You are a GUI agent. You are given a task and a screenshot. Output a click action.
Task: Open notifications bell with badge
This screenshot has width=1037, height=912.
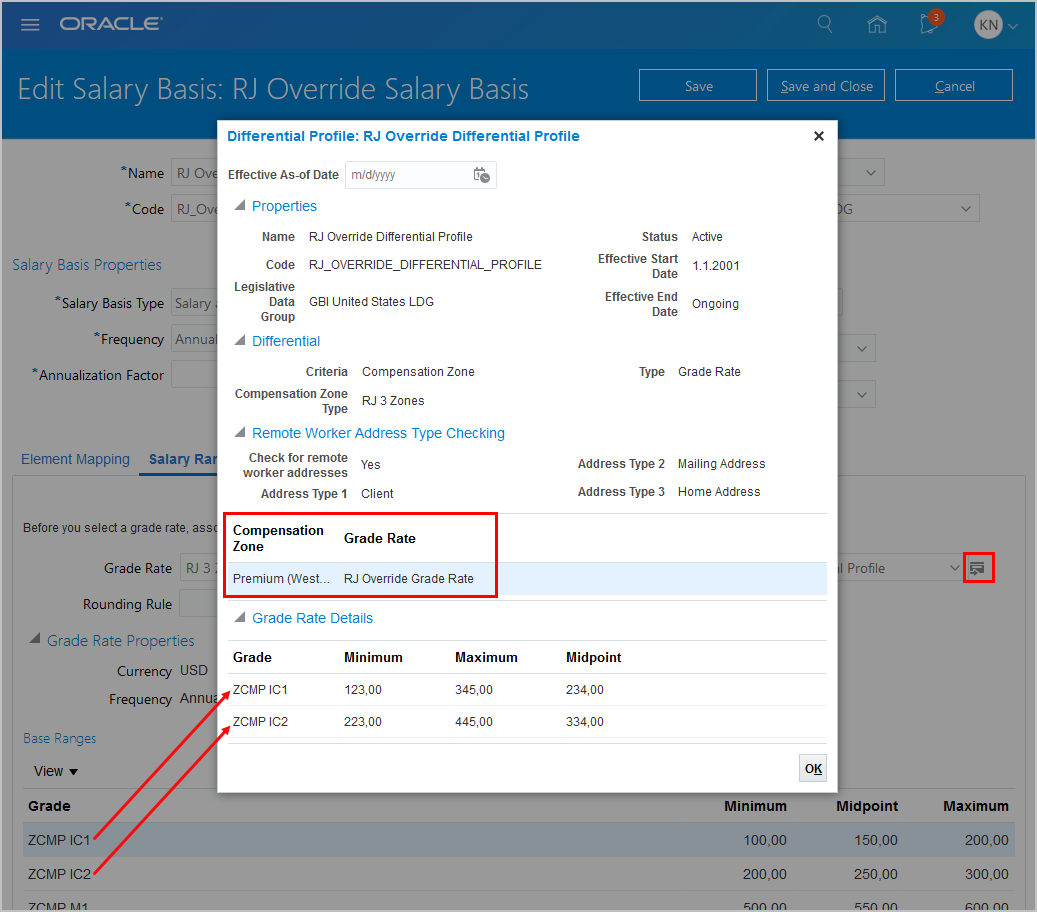pos(930,24)
